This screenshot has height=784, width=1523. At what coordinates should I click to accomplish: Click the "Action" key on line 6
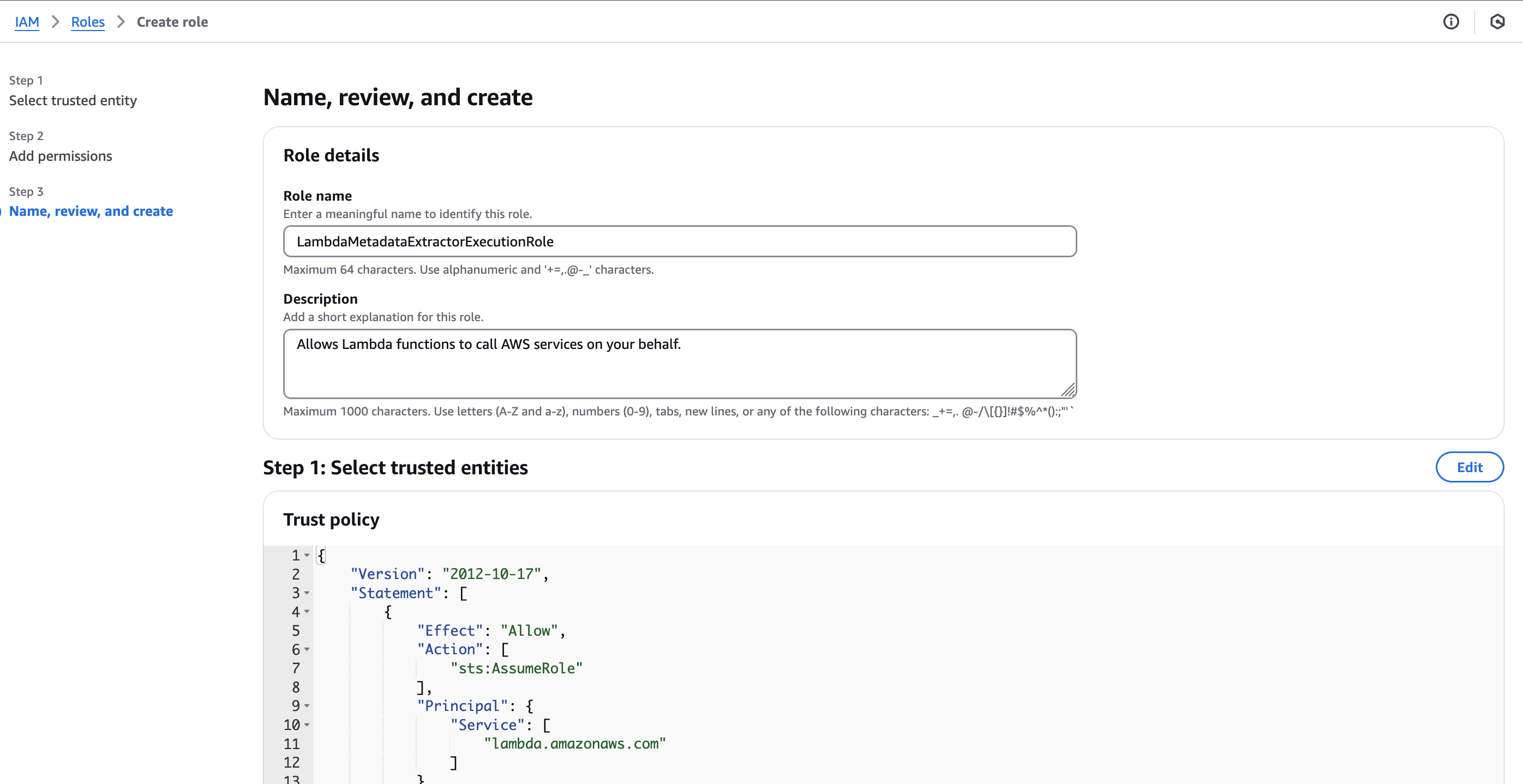[450, 649]
